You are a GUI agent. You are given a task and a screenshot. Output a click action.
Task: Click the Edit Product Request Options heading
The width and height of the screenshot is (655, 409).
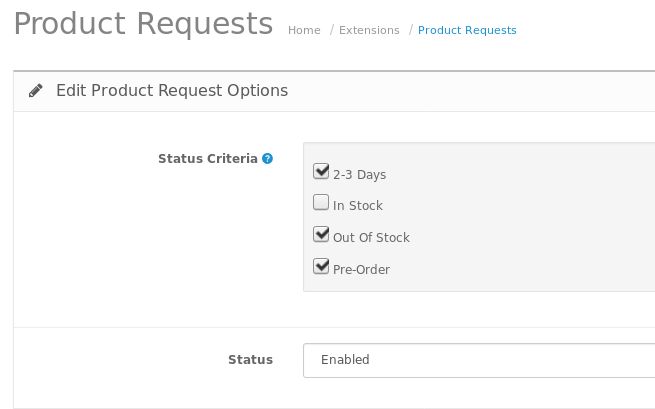click(x=172, y=91)
